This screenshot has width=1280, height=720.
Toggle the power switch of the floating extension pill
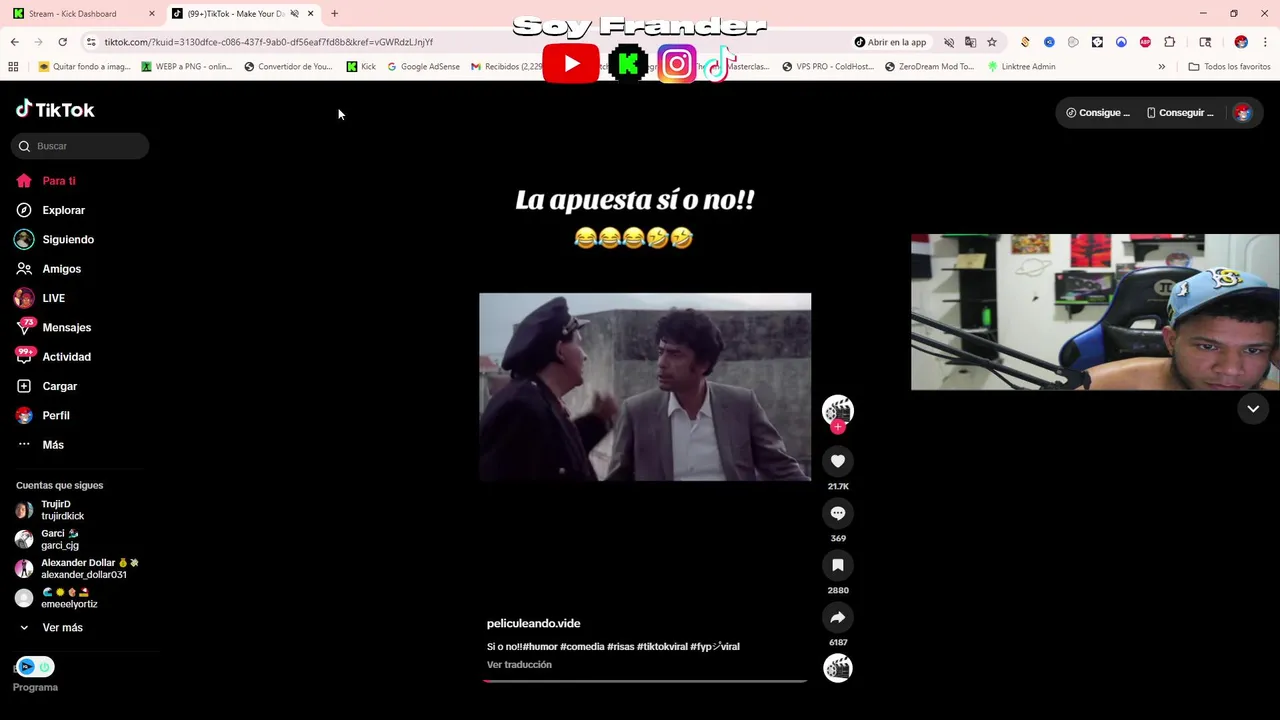44,667
